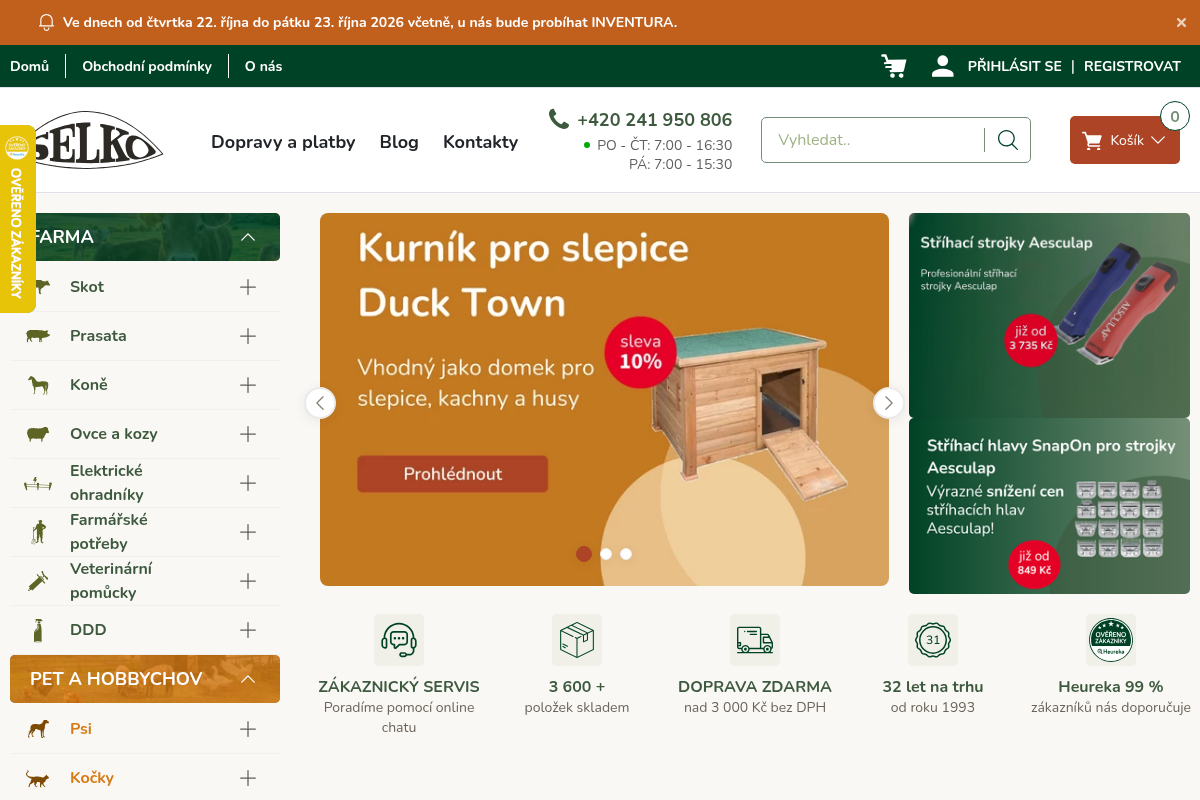
Task: Click the sheep icon next to Ovce a kozy
Action: pyautogui.click(x=38, y=434)
